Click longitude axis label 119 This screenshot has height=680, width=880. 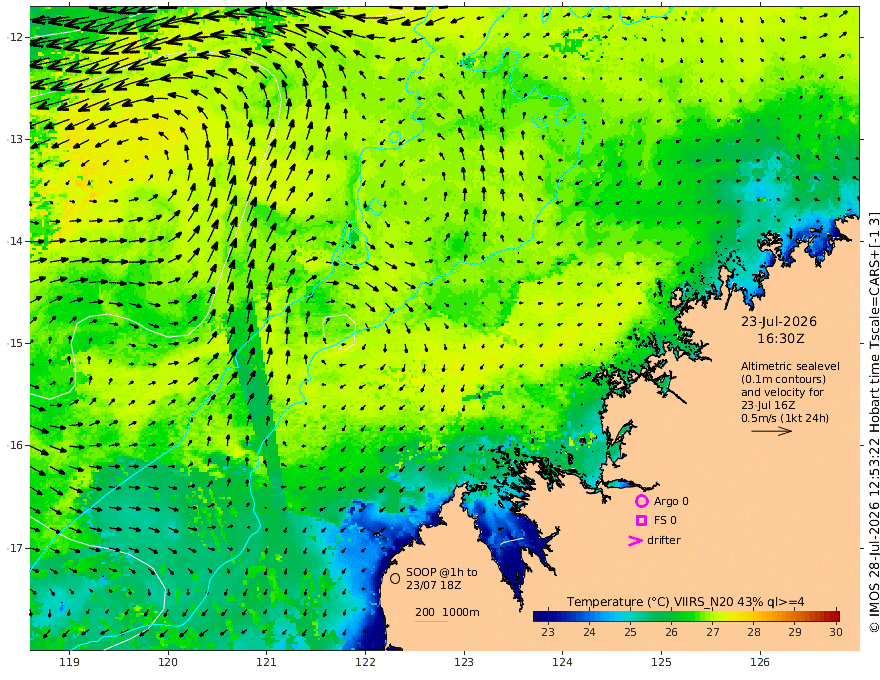(x=69, y=662)
